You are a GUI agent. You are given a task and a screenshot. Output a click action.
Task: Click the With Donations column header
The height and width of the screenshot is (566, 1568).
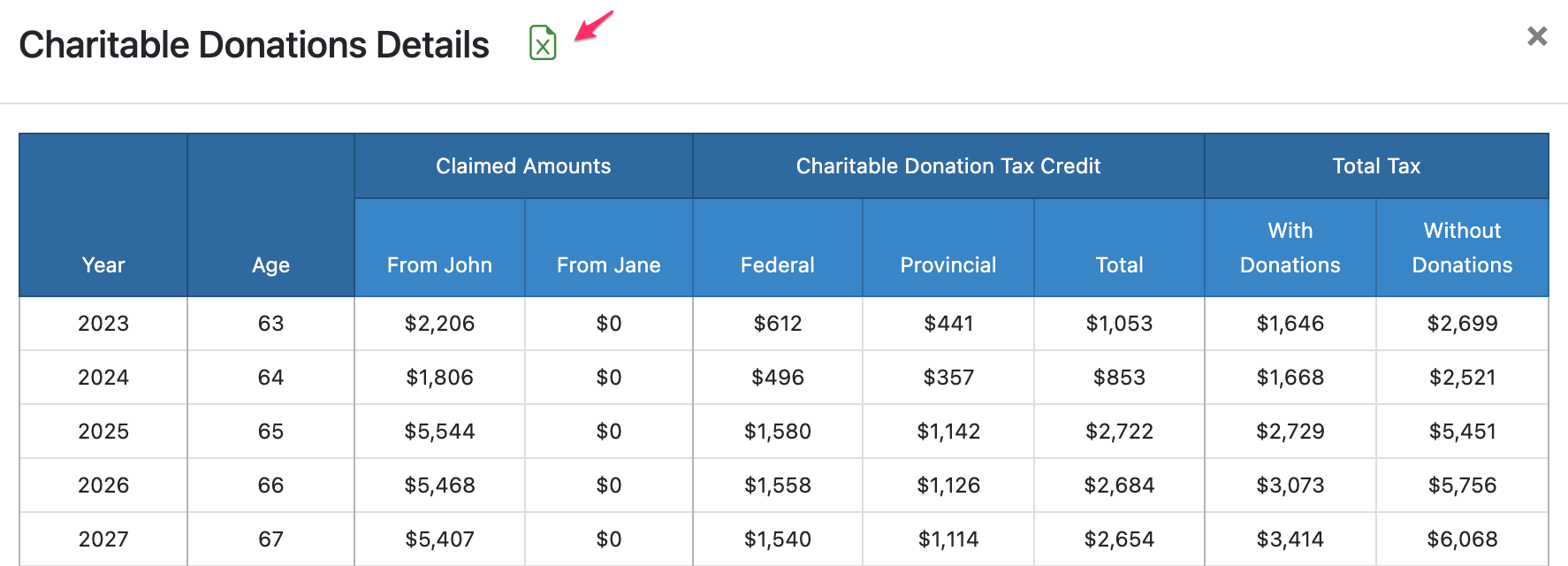(x=1290, y=248)
